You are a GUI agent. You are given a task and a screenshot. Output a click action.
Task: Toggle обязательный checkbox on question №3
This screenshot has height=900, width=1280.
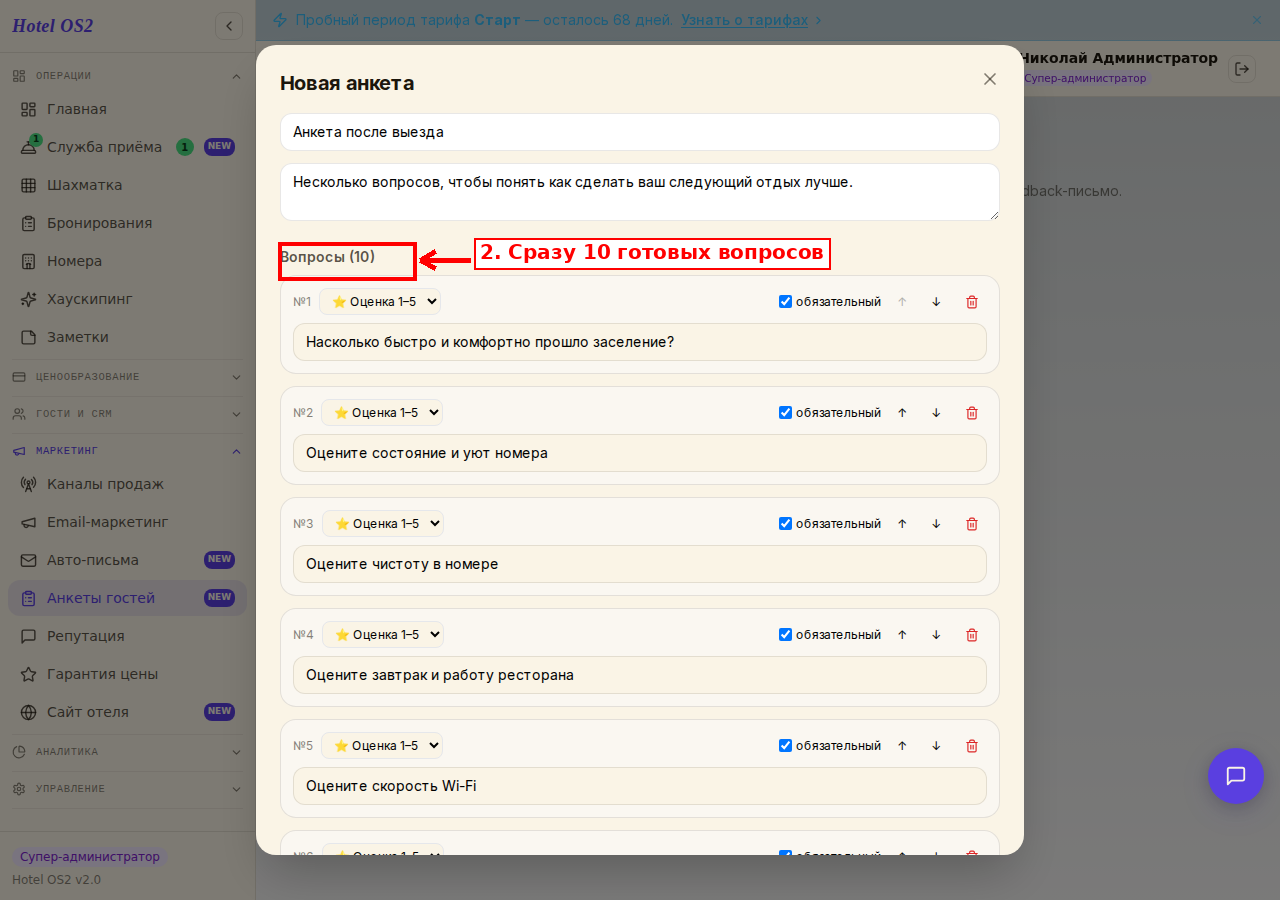click(x=785, y=524)
